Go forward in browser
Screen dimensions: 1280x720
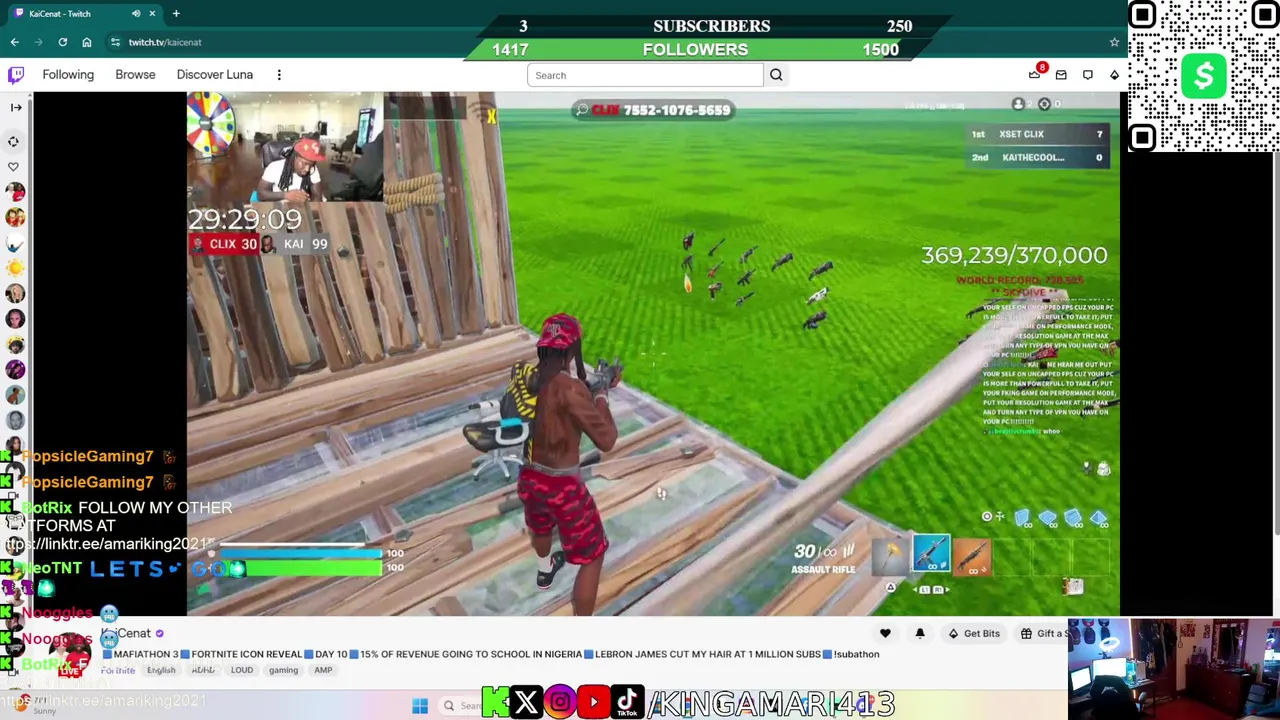point(38,42)
